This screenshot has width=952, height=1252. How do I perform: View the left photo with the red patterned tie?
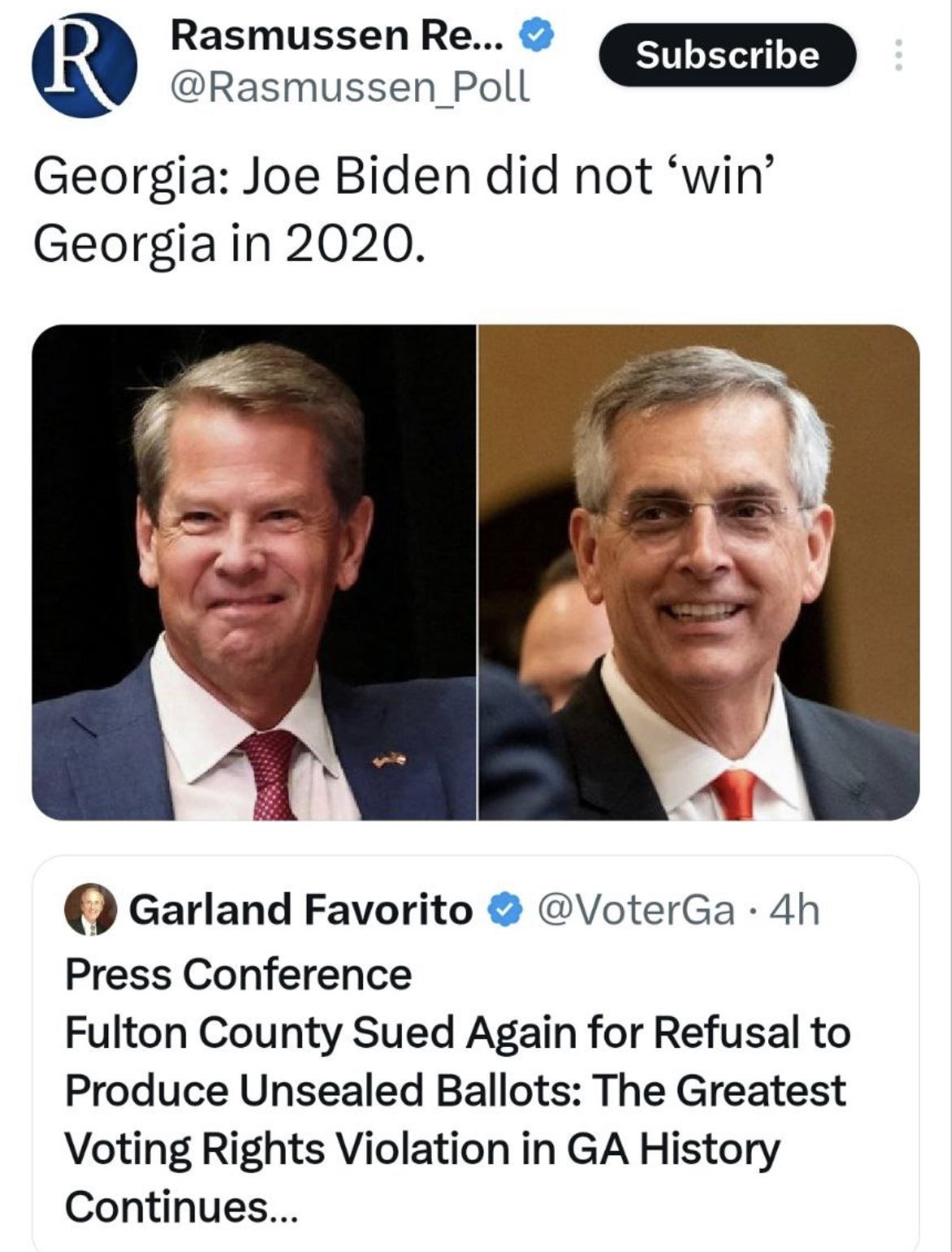[x=254, y=573]
